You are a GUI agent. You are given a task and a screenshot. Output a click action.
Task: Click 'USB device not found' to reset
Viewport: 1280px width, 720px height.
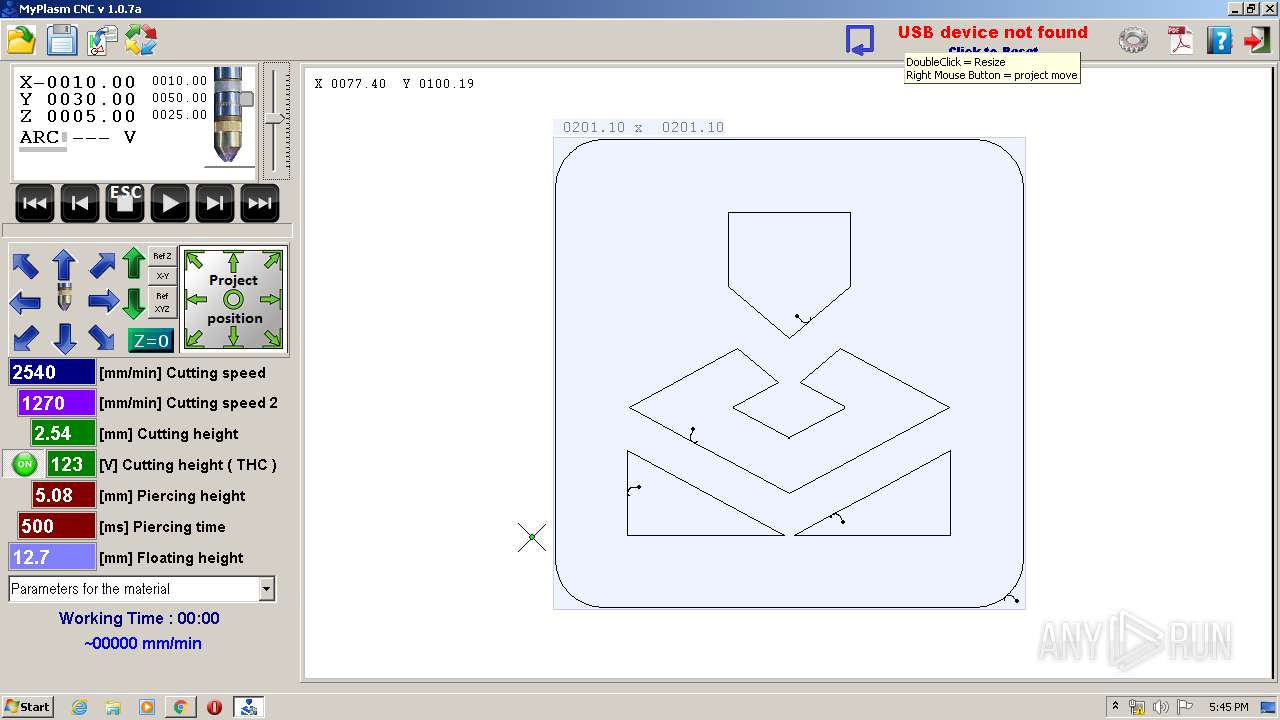(992, 33)
